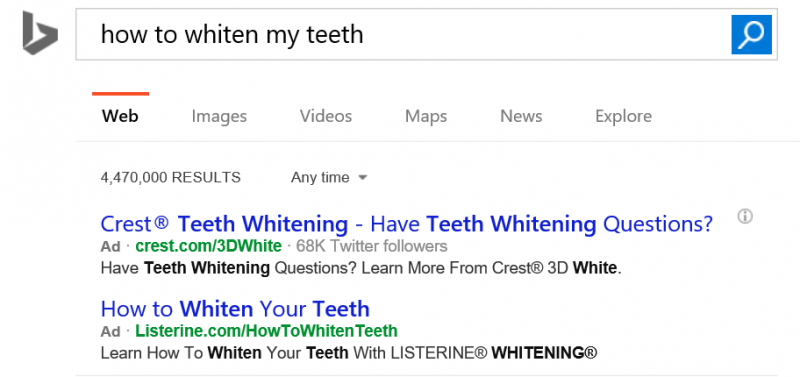Switch to the Images tab
Image resolution: width=800 pixels, height=377 pixels.
(x=219, y=116)
